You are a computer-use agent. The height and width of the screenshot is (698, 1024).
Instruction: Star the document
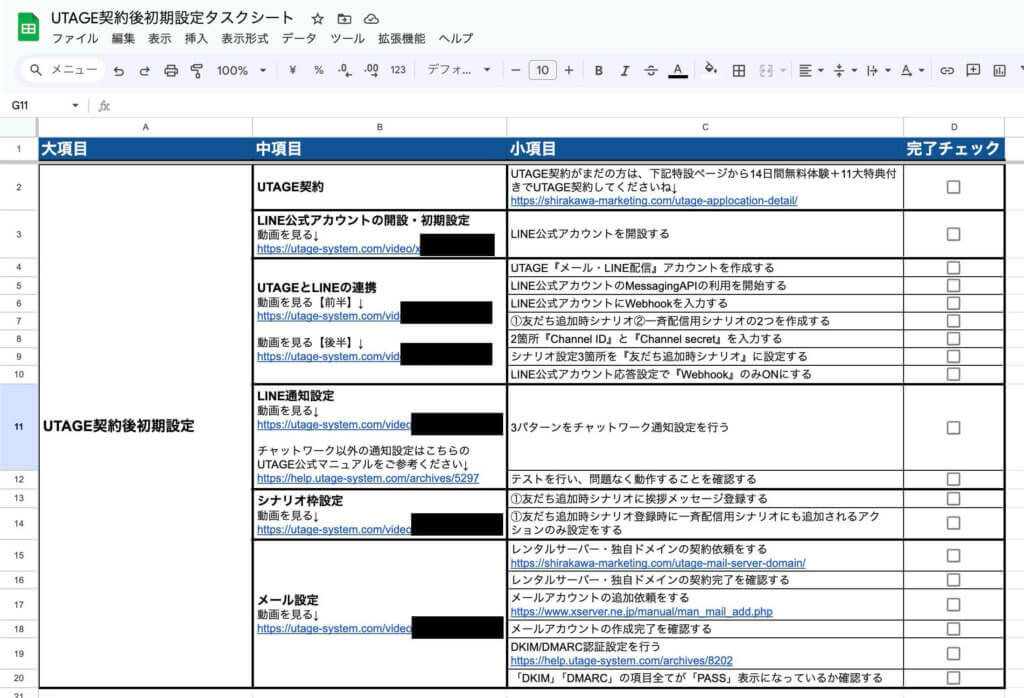tap(317, 19)
